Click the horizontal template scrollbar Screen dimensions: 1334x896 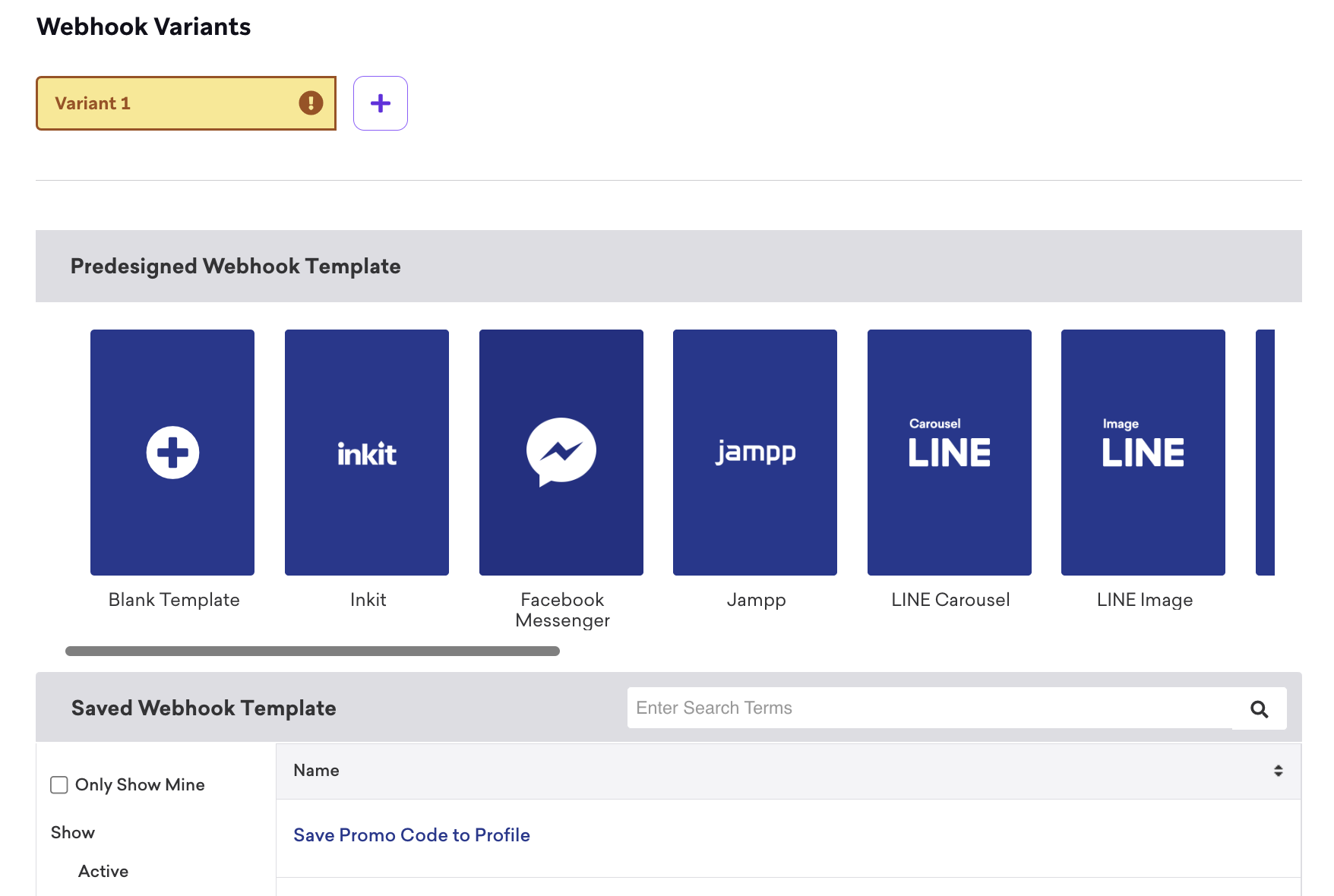click(312, 651)
